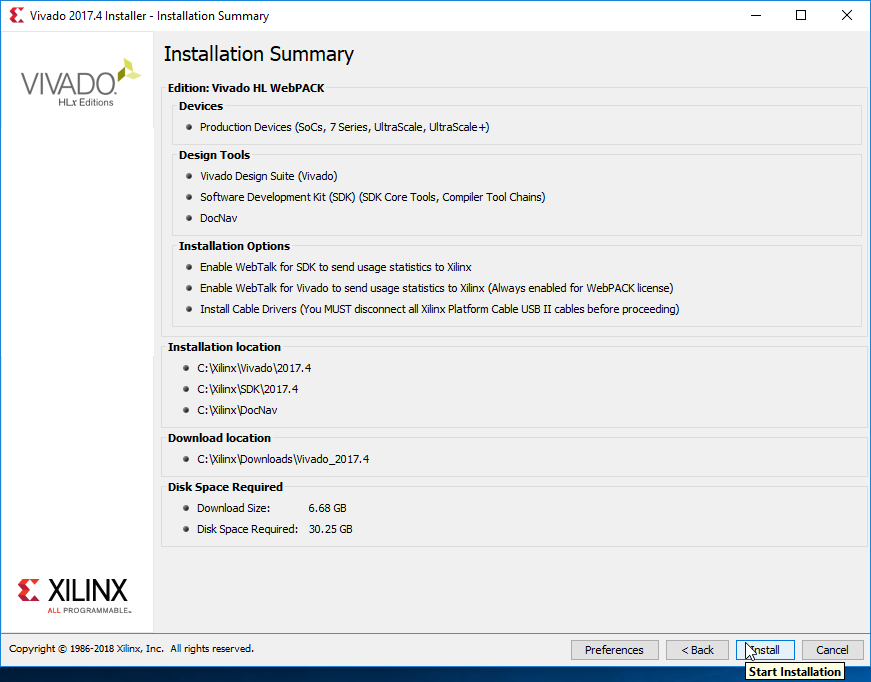Click the Devices section heading
The image size is (871, 682).
[x=201, y=106]
